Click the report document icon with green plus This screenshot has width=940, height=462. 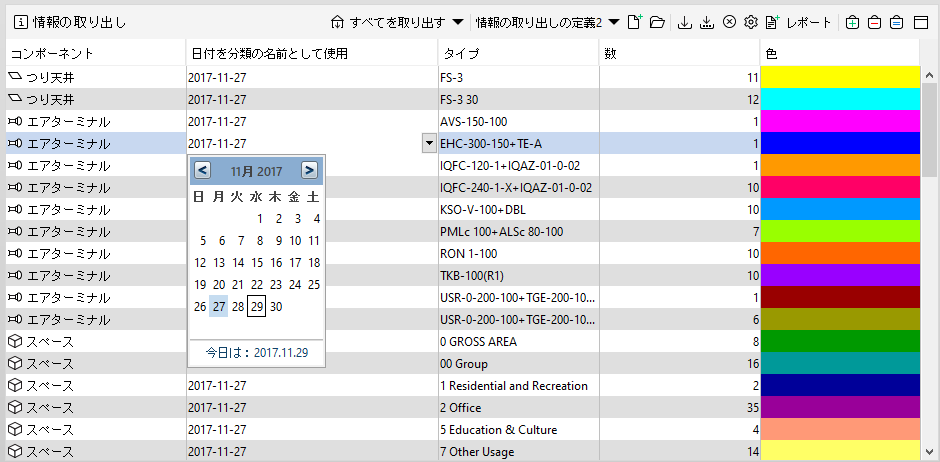[773, 23]
